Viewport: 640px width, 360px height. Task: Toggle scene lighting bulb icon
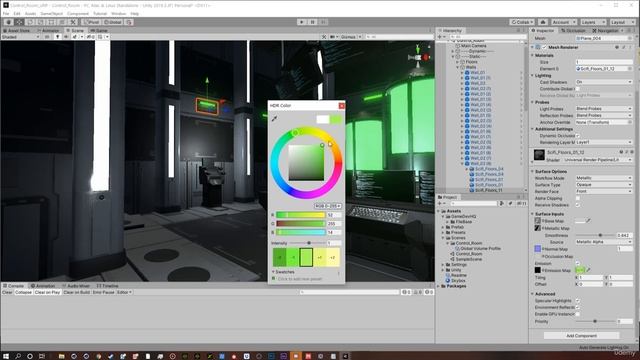(x=57, y=37)
